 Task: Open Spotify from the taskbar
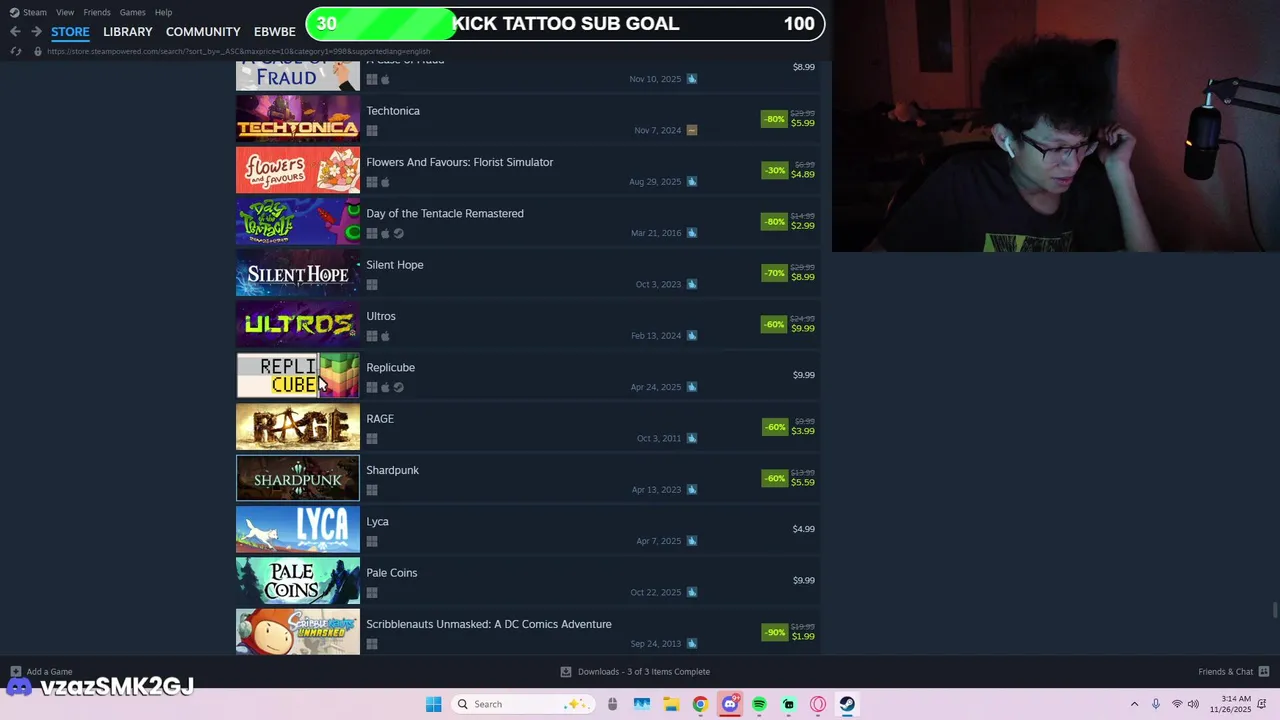(x=759, y=704)
